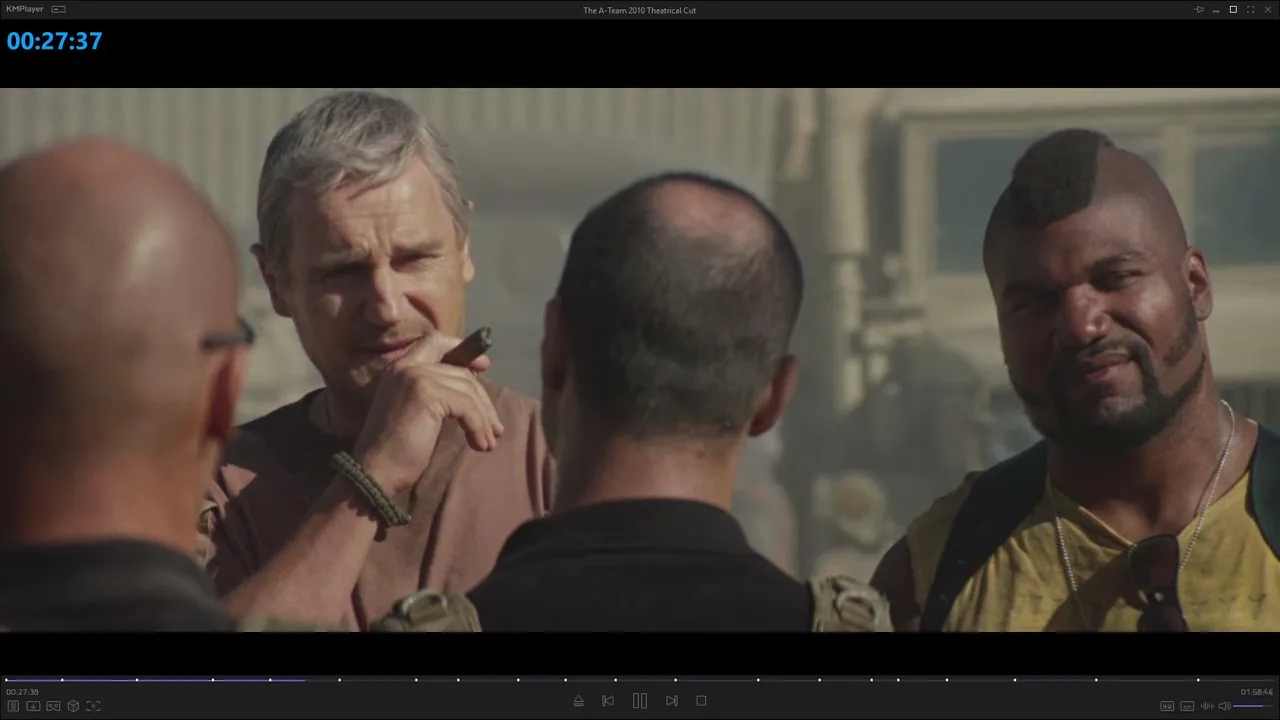This screenshot has width=1280, height=720.
Task: Click the video frame to toggle playback
Action: tap(640, 360)
